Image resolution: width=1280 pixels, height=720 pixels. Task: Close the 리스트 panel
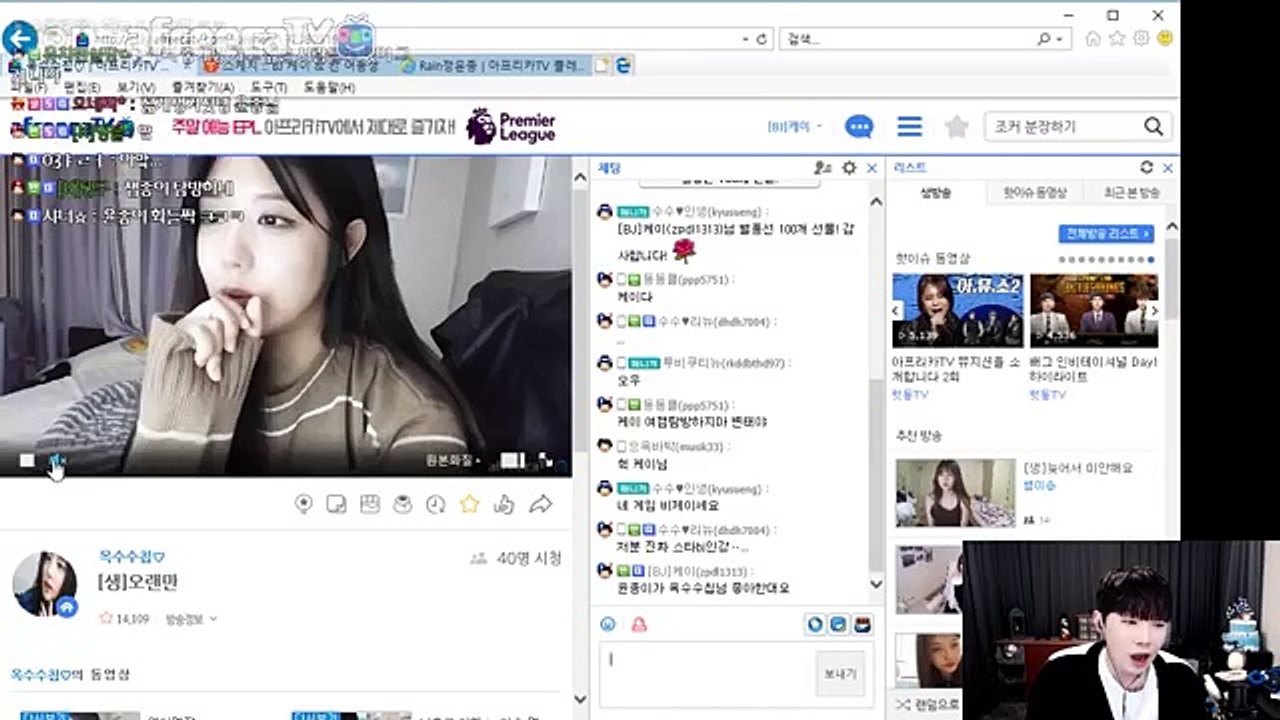pyautogui.click(x=1167, y=168)
